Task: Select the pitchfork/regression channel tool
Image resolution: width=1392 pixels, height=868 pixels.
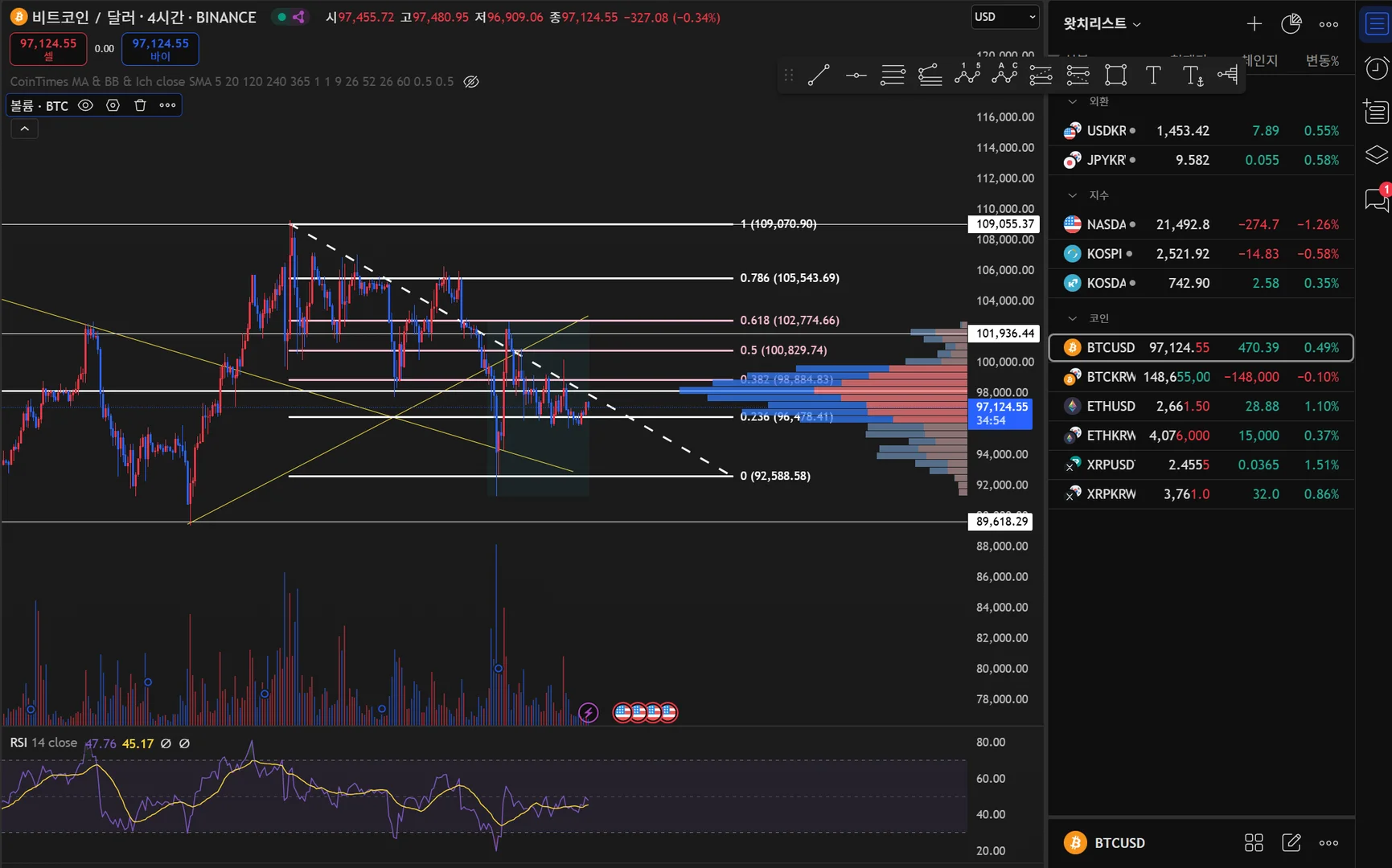Action: tap(930, 76)
